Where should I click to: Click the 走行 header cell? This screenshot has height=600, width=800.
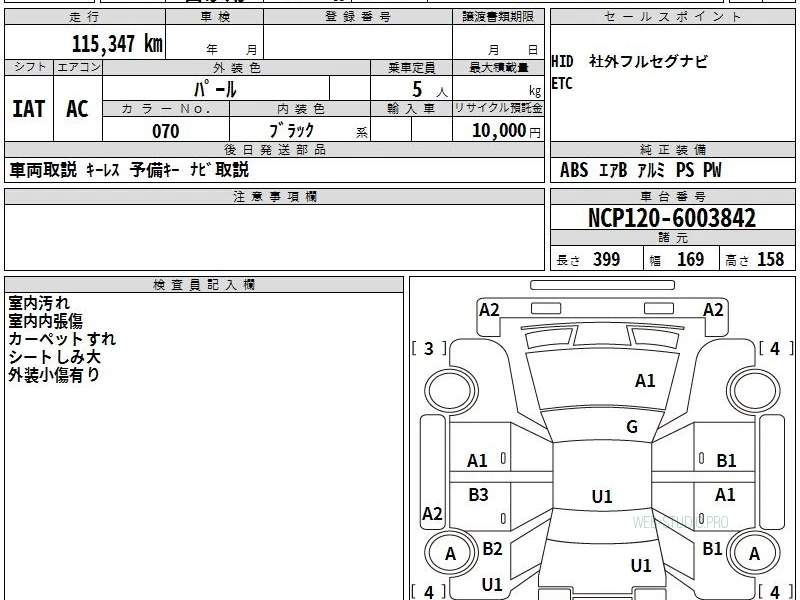tap(85, 17)
